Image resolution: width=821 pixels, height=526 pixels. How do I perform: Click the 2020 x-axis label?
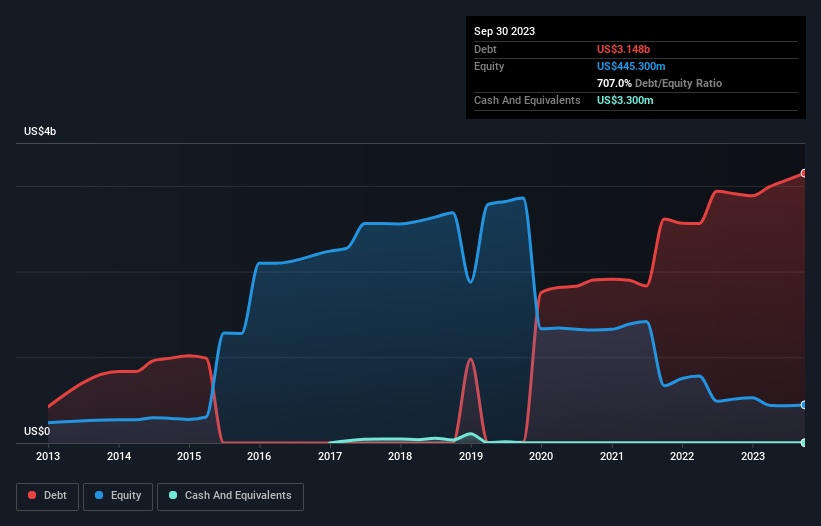click(x=541, y=456)
